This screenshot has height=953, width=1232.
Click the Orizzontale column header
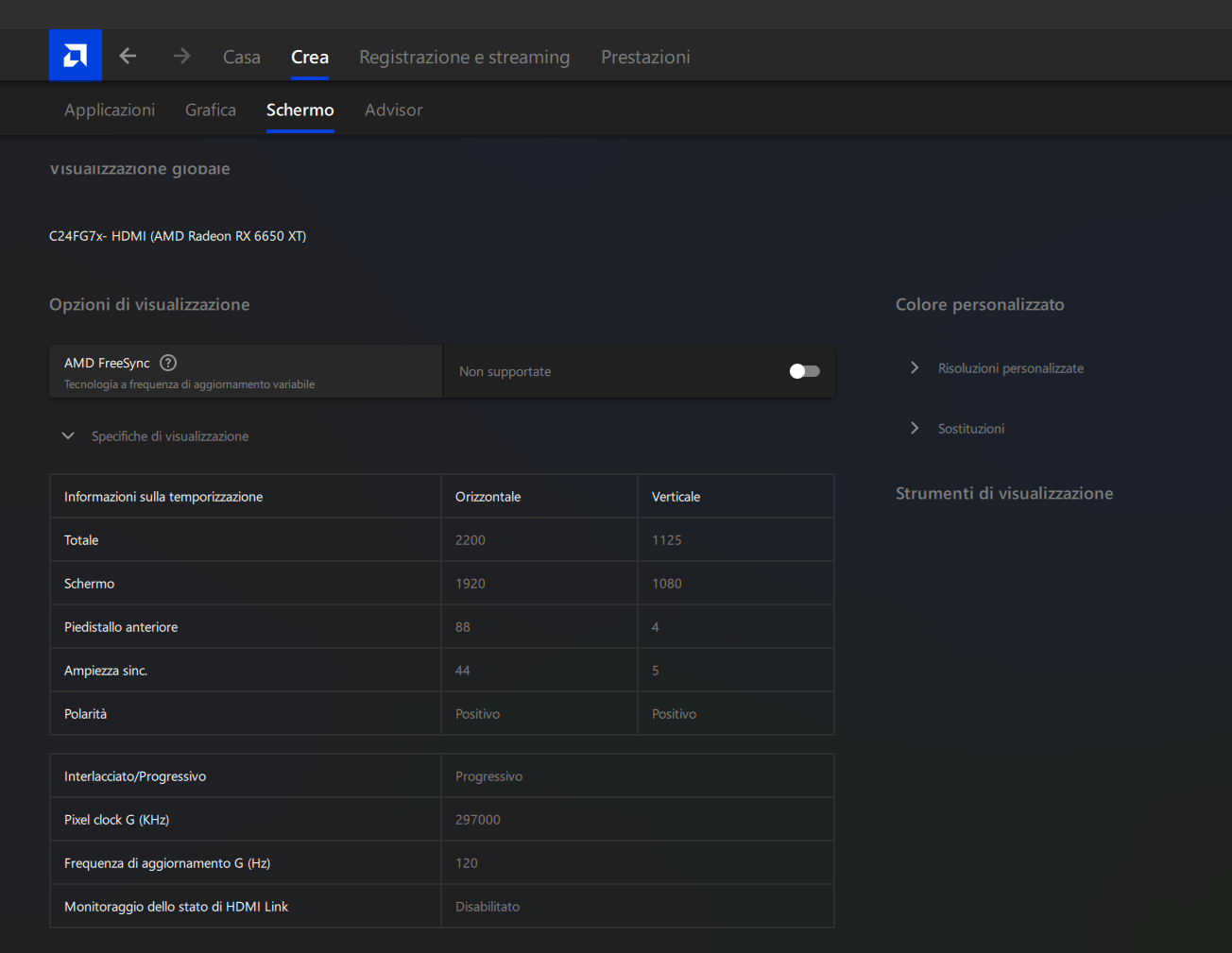[488, 497]
